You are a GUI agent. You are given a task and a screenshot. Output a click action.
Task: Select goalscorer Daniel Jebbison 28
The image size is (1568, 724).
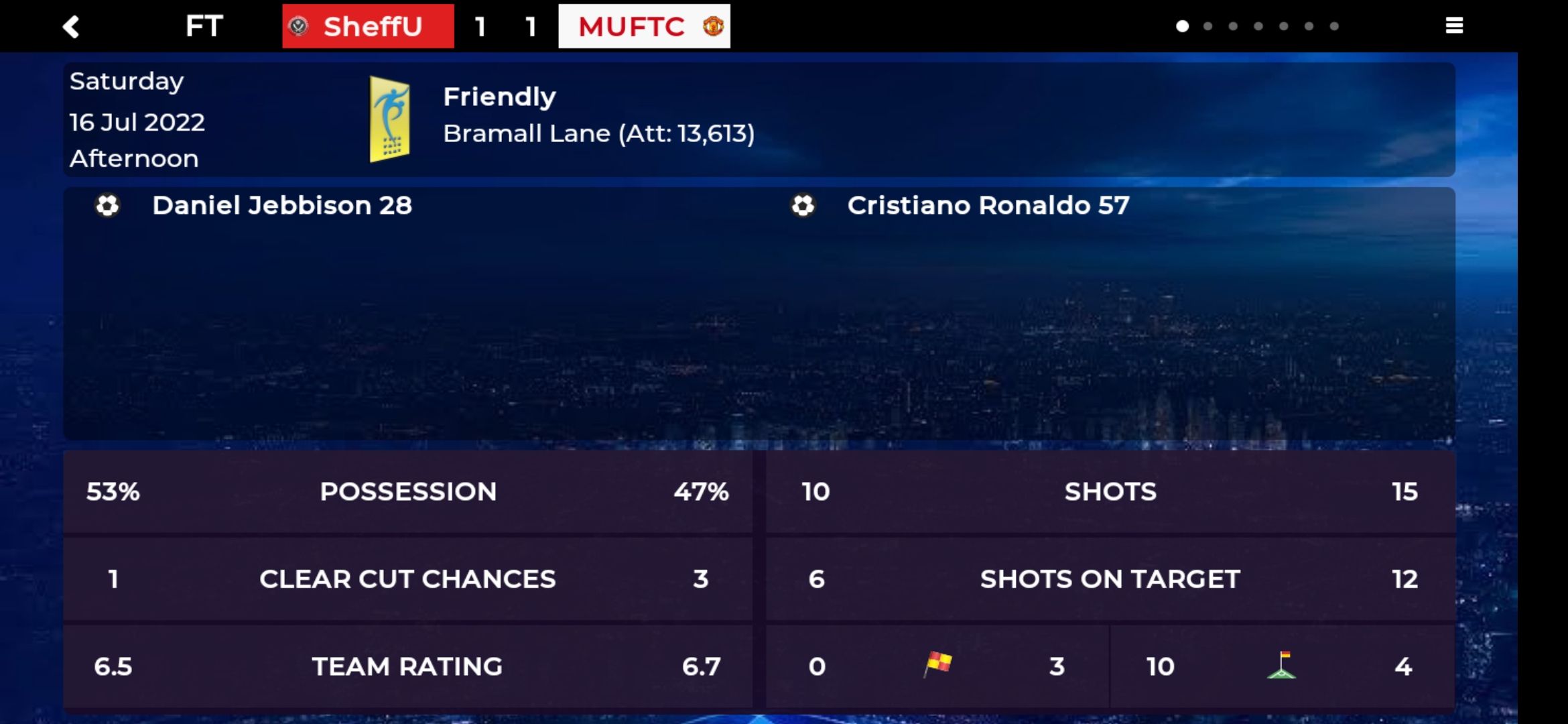282,205
